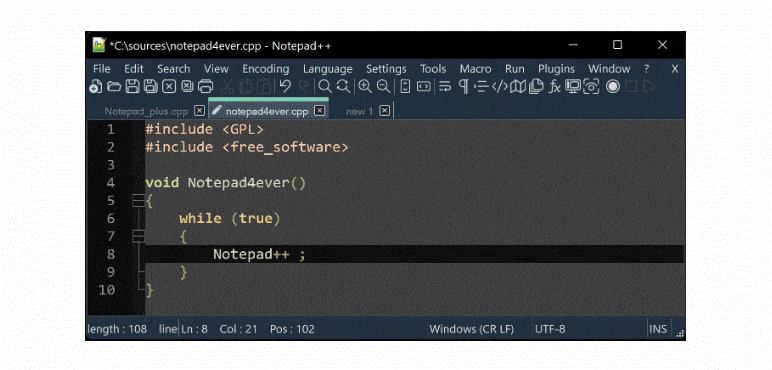Click the Replace toolbar icon
The width and height of the screenshot is (772, 370).
point(343,87)
